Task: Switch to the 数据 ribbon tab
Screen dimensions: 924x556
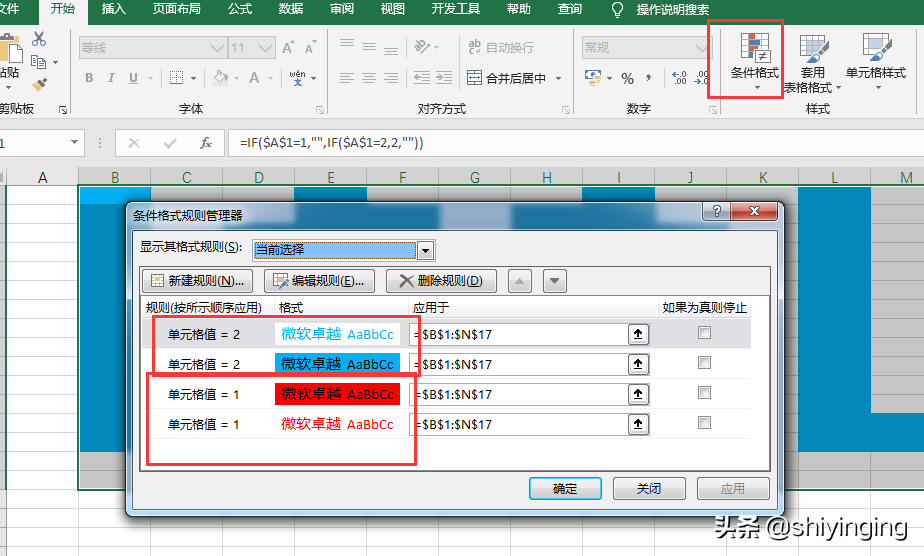Action: (291, 9)
